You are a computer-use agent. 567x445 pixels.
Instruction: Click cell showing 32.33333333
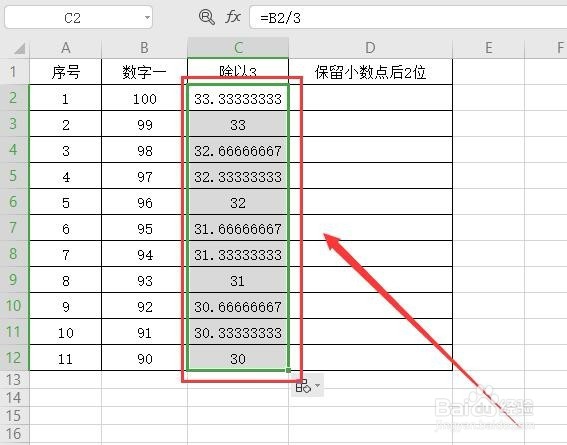coord(238,176)
